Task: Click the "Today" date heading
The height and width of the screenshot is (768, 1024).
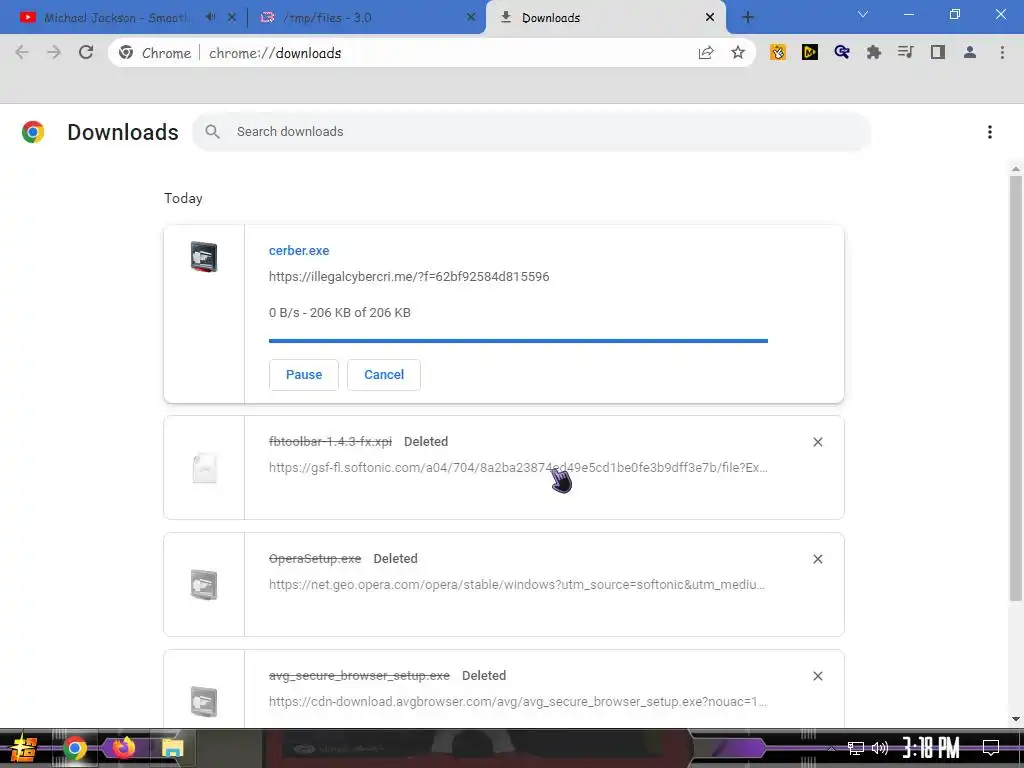Action: click(184, 199)
